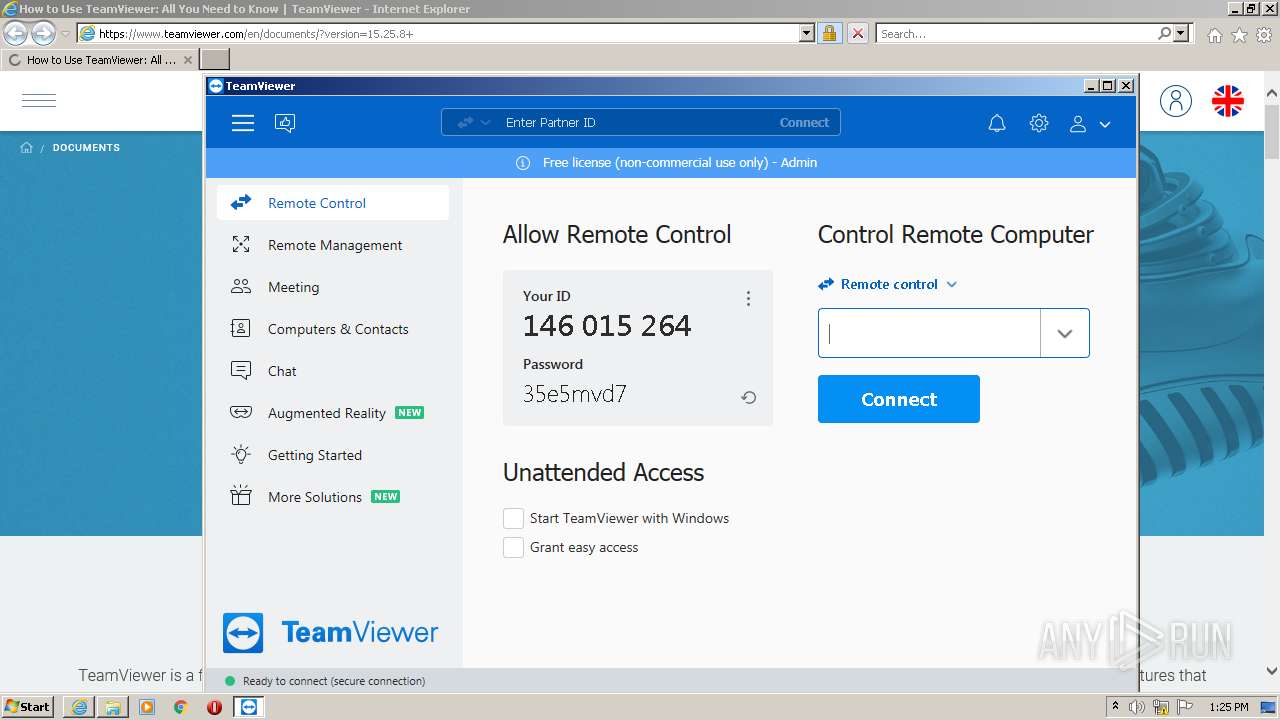Click the info icon on license banner
This screenshot has width=1280, height=720.
523,163
